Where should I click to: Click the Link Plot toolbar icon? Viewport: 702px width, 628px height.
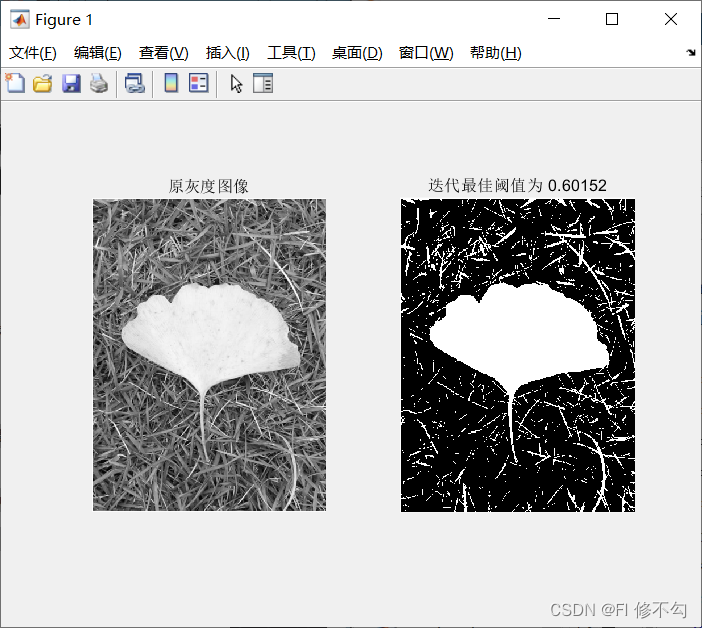tap(135, 84)
